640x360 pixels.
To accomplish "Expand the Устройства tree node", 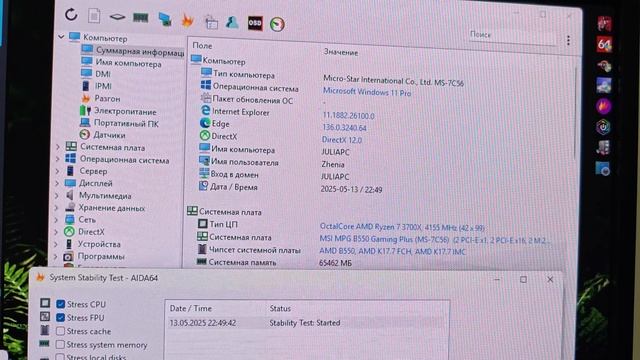I will tap(56, 244).
